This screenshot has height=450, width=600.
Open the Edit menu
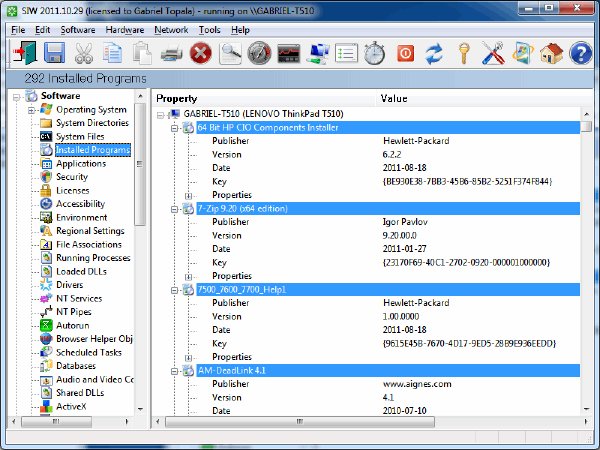(42, 30)
